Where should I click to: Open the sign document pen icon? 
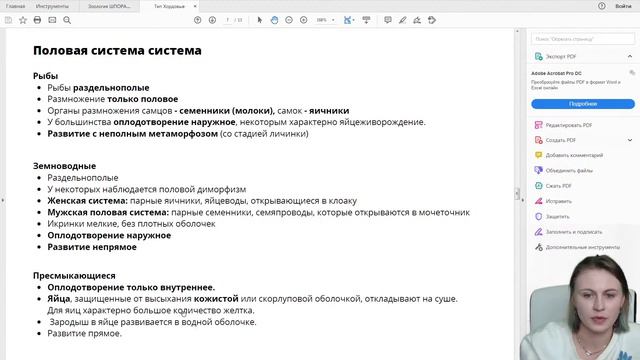[417, 20]
